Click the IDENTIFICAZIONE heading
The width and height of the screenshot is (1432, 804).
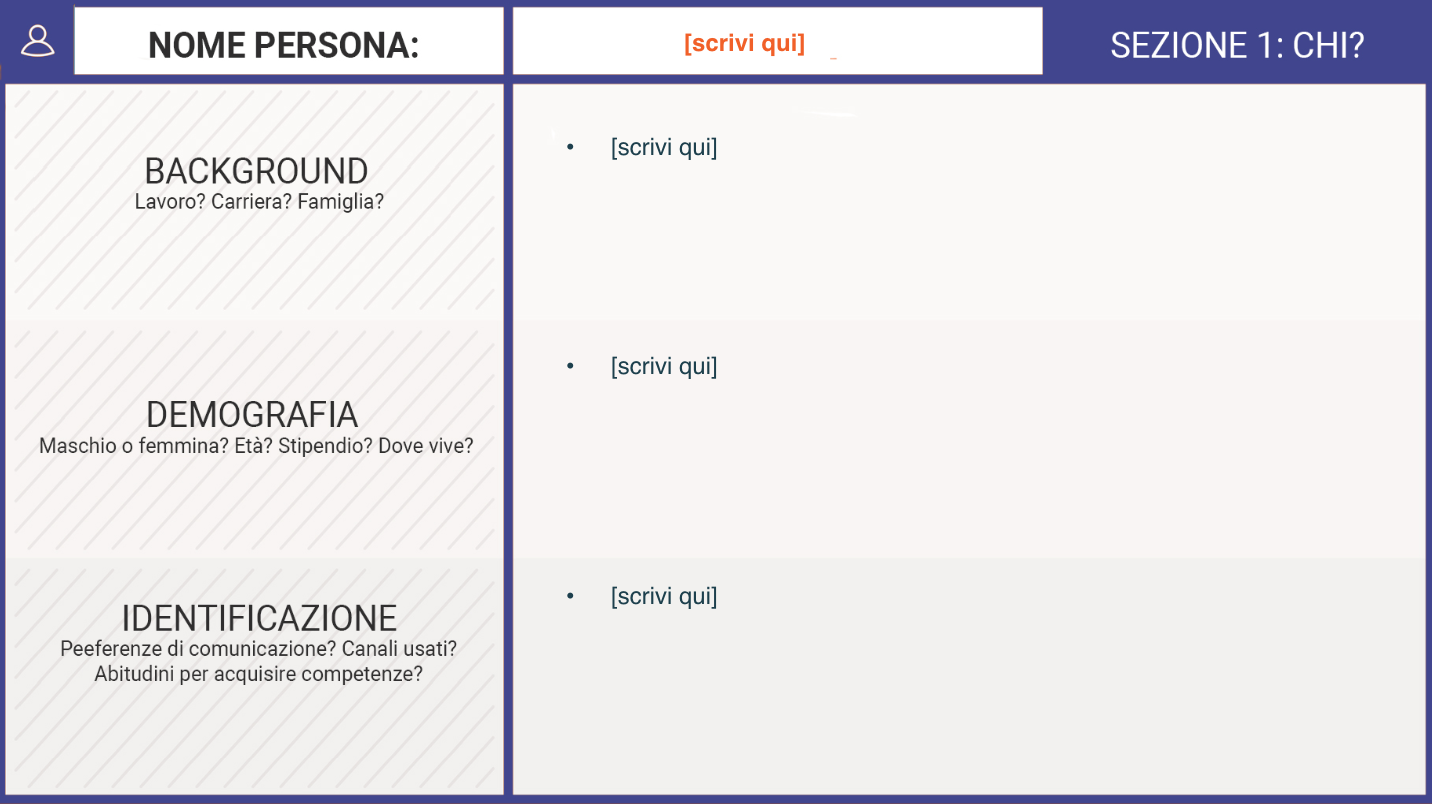259,618
